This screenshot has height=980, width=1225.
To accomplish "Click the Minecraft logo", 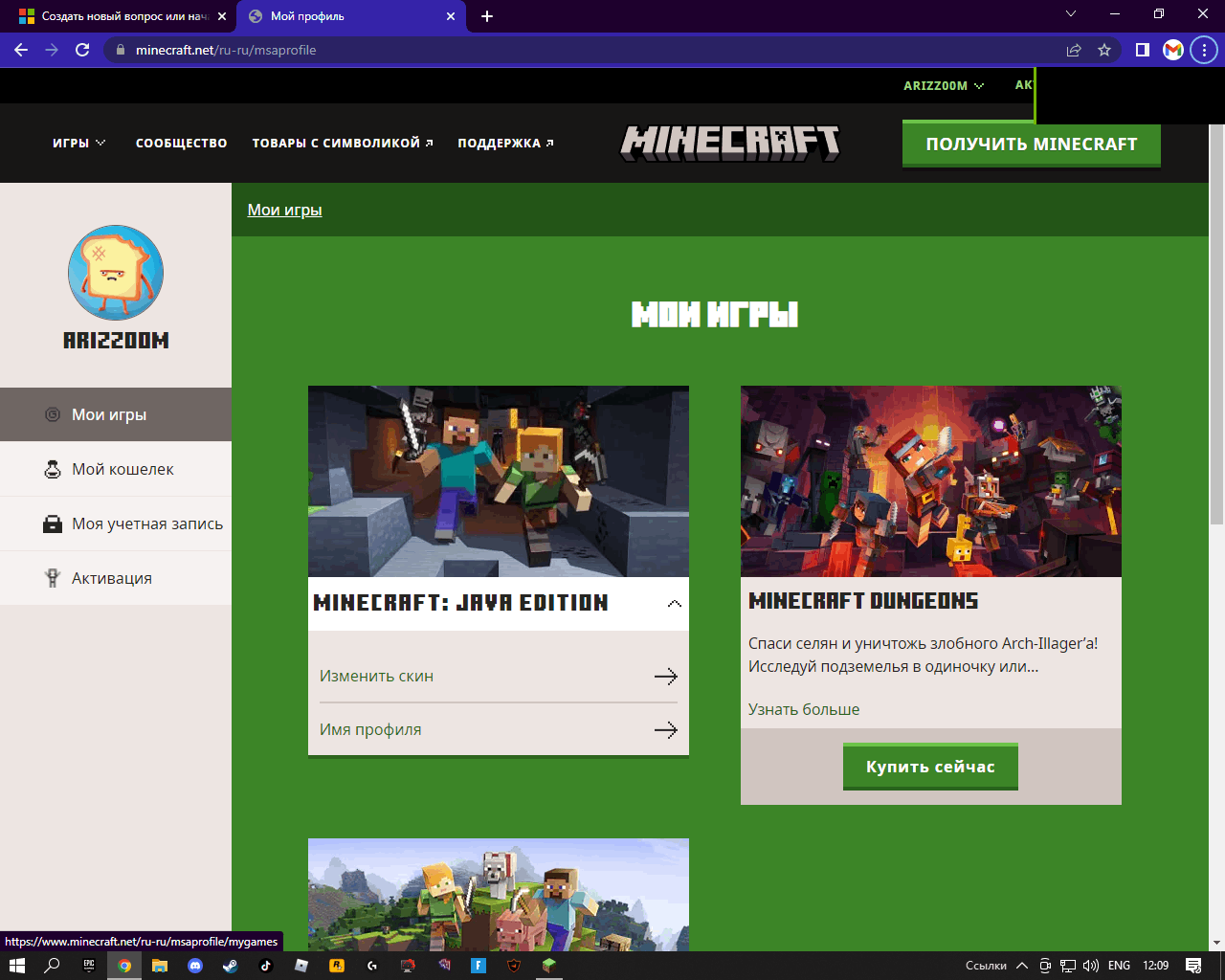I will coord(730,143).
